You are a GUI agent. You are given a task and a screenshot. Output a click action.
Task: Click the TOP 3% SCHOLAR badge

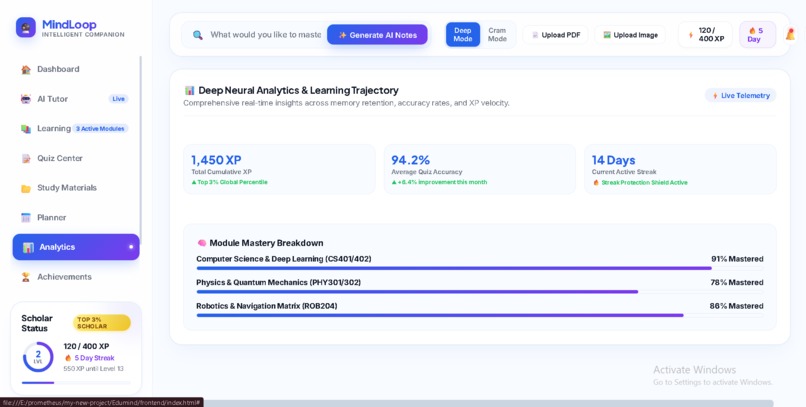point(102,323)
